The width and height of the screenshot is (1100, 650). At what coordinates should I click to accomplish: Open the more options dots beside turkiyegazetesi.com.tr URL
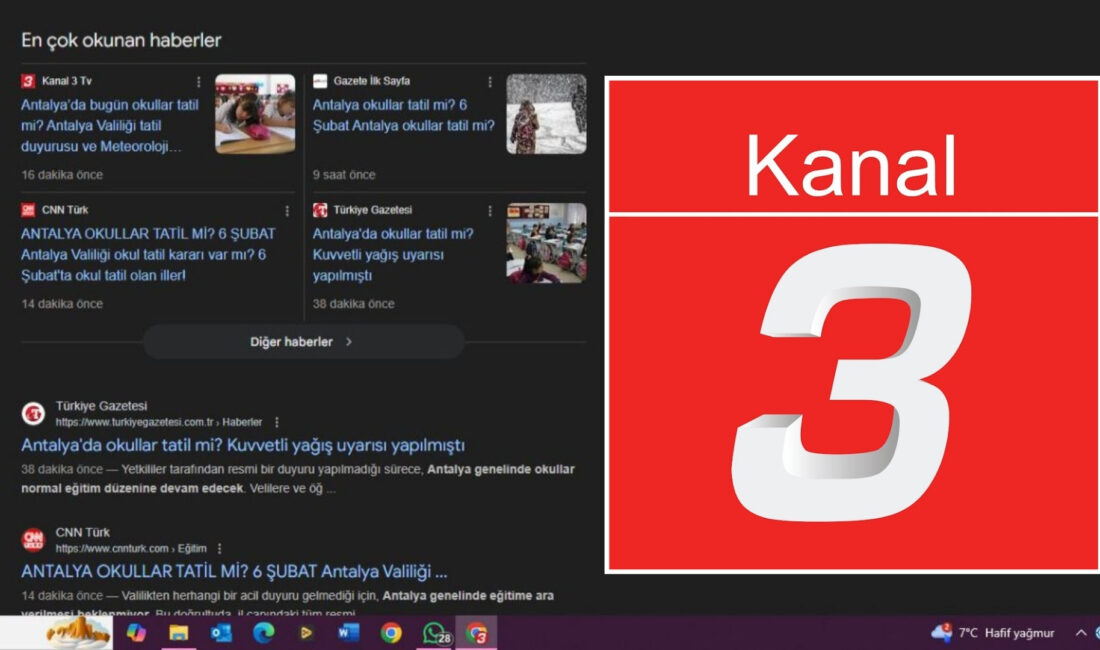277,422
